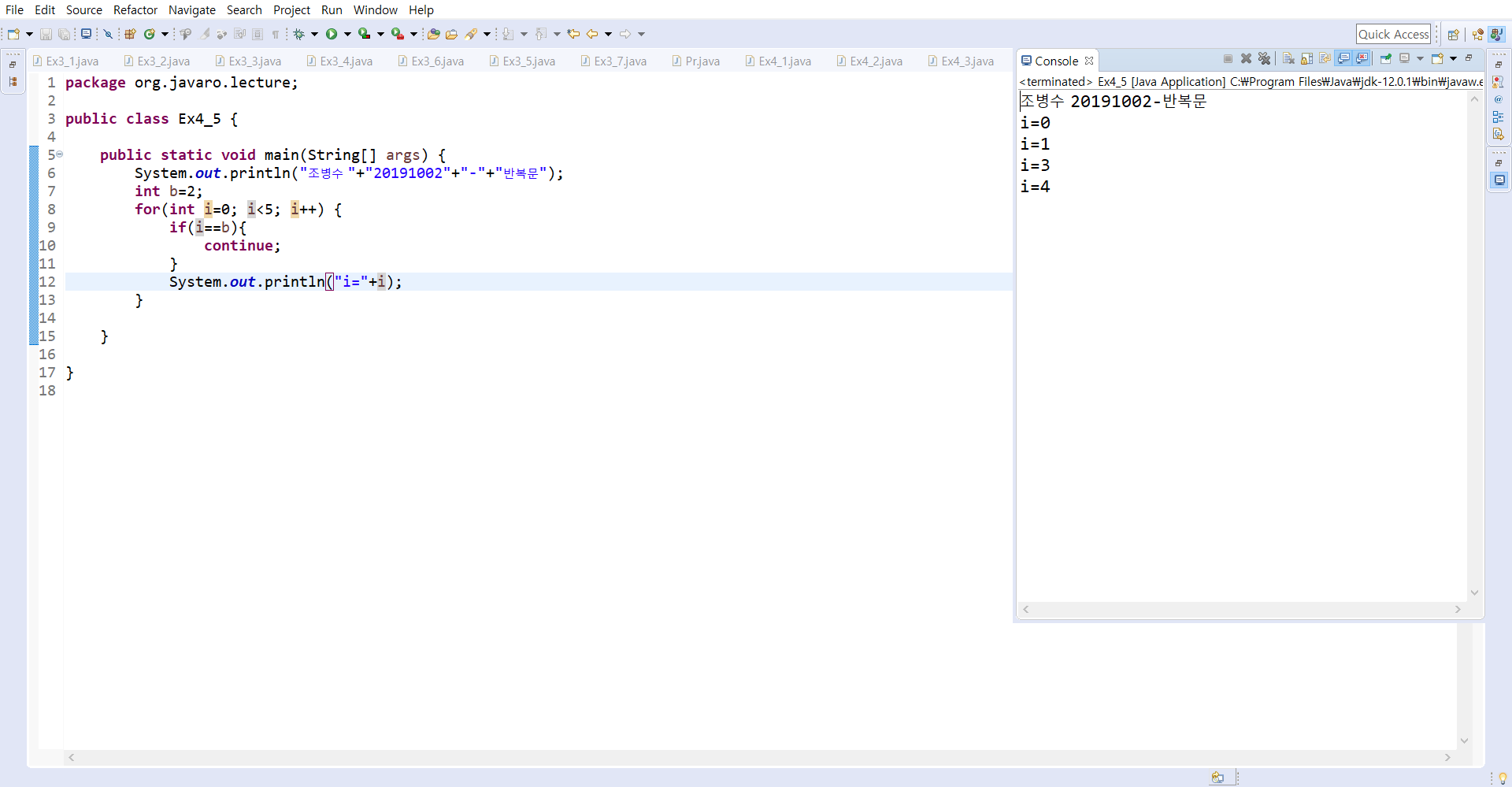This screenshot has height=787, width=1512.
Task: Run the program with green play icon
Action: (x=332, y=34)
